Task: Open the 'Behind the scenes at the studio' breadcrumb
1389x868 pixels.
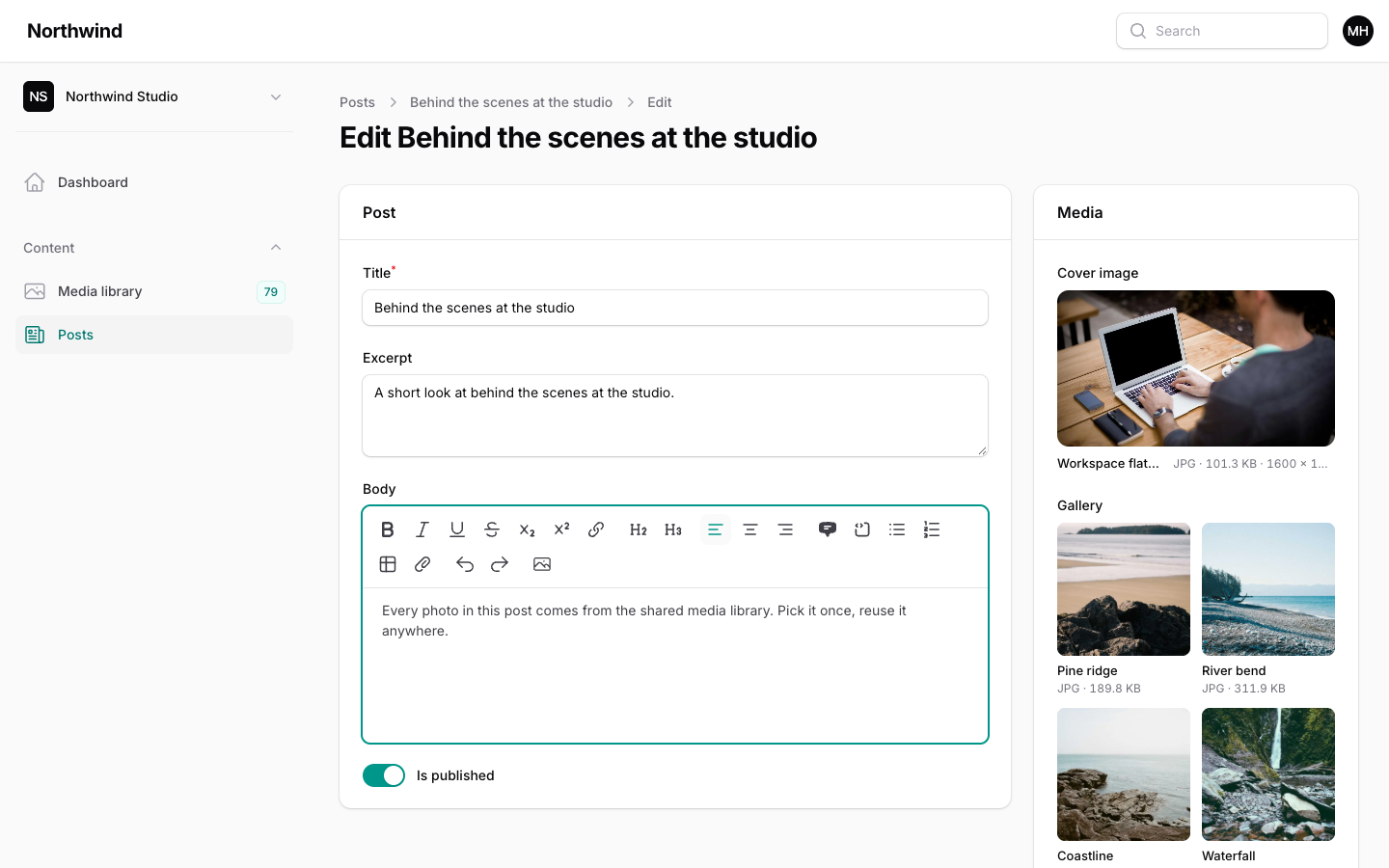Action: [x=511, y=102]
